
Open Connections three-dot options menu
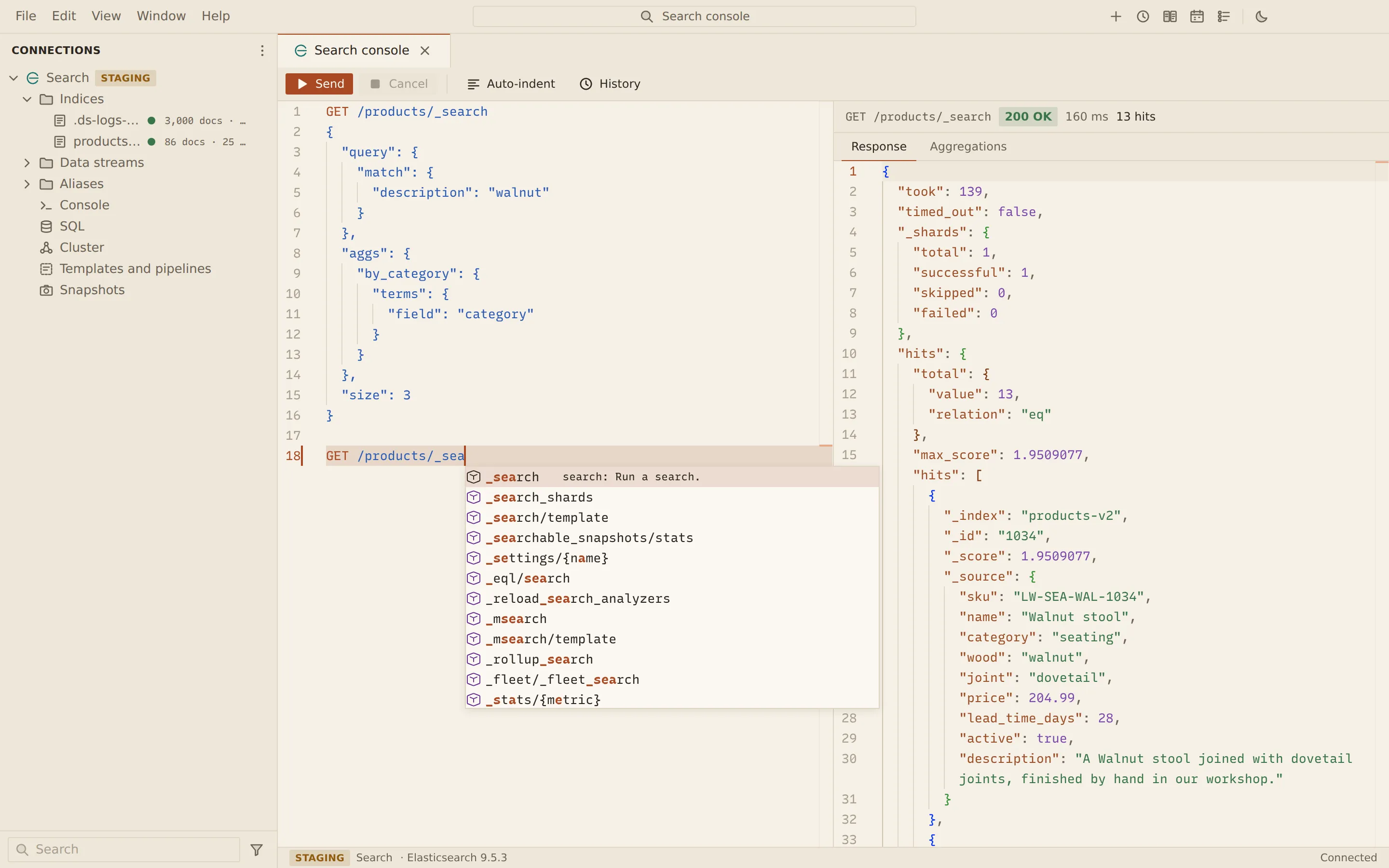(x=262, y=51)
